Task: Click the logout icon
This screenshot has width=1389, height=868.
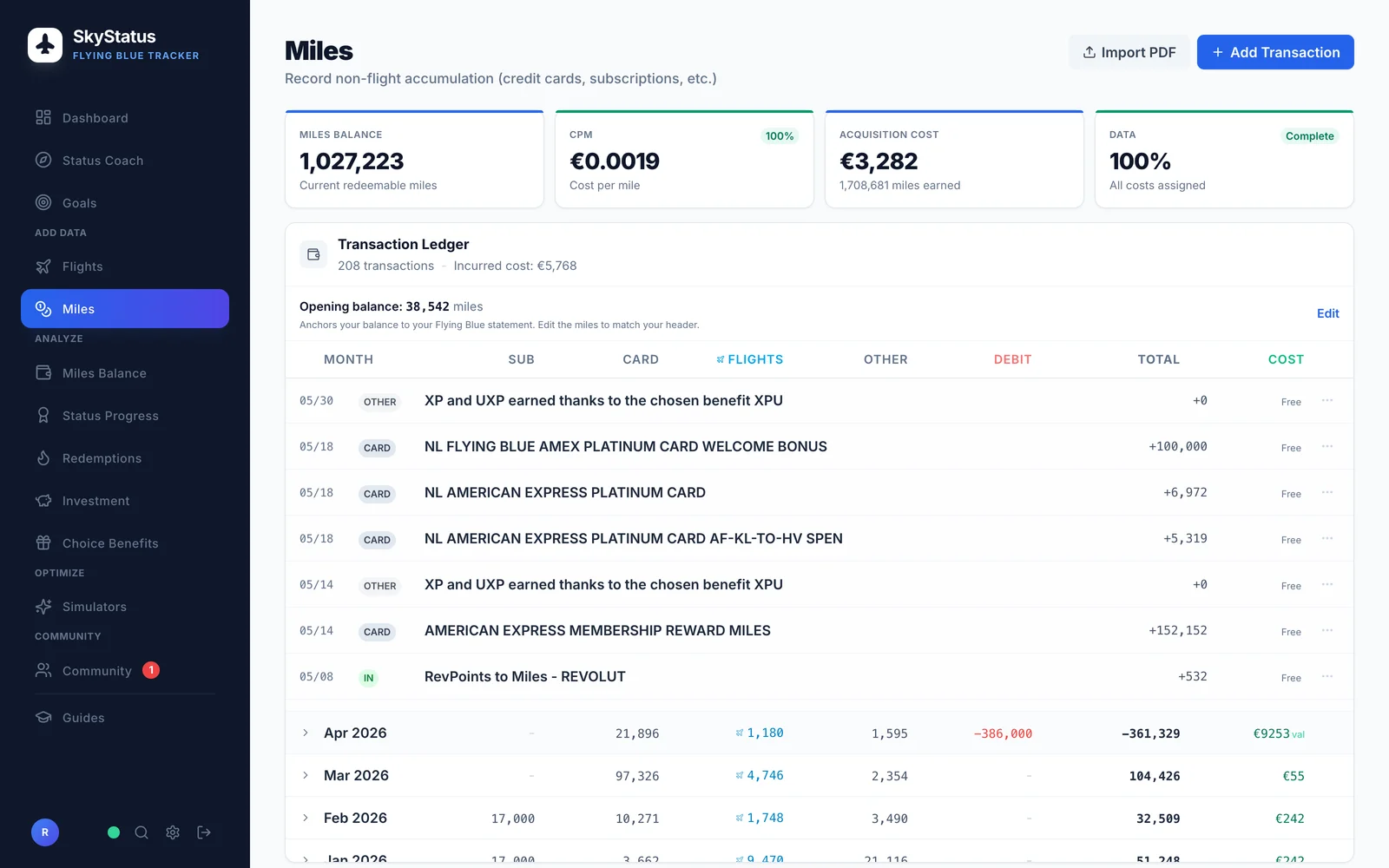Action: (204, 832)
